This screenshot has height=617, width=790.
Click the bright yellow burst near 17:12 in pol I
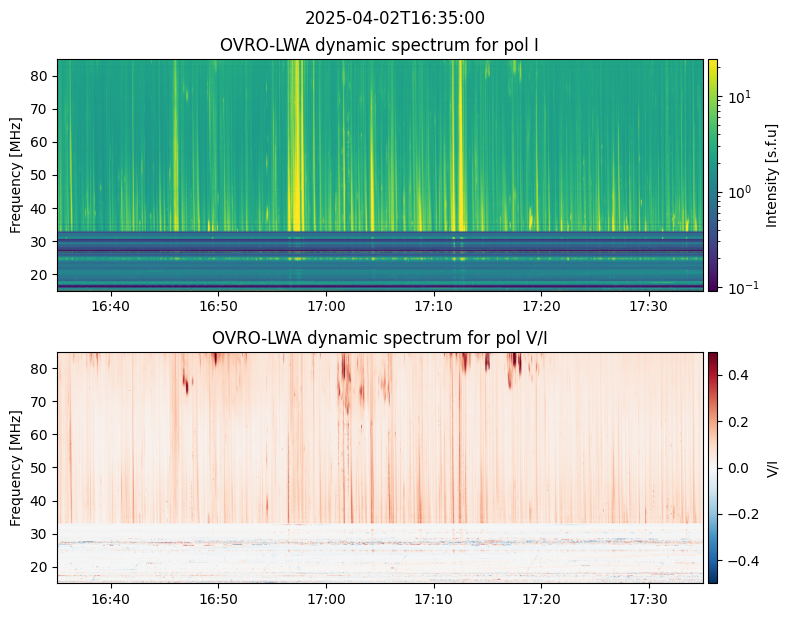459,150
